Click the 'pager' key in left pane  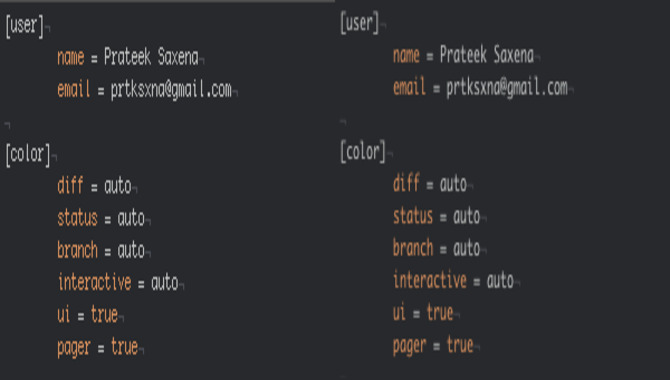click(x=73, y=347)
